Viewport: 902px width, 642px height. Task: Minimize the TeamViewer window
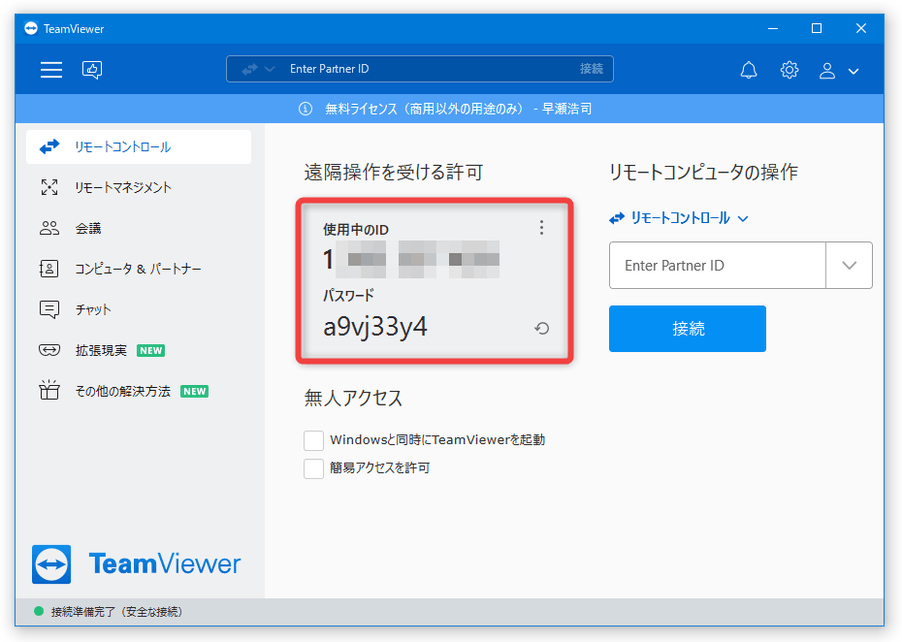tap(773, 28)
